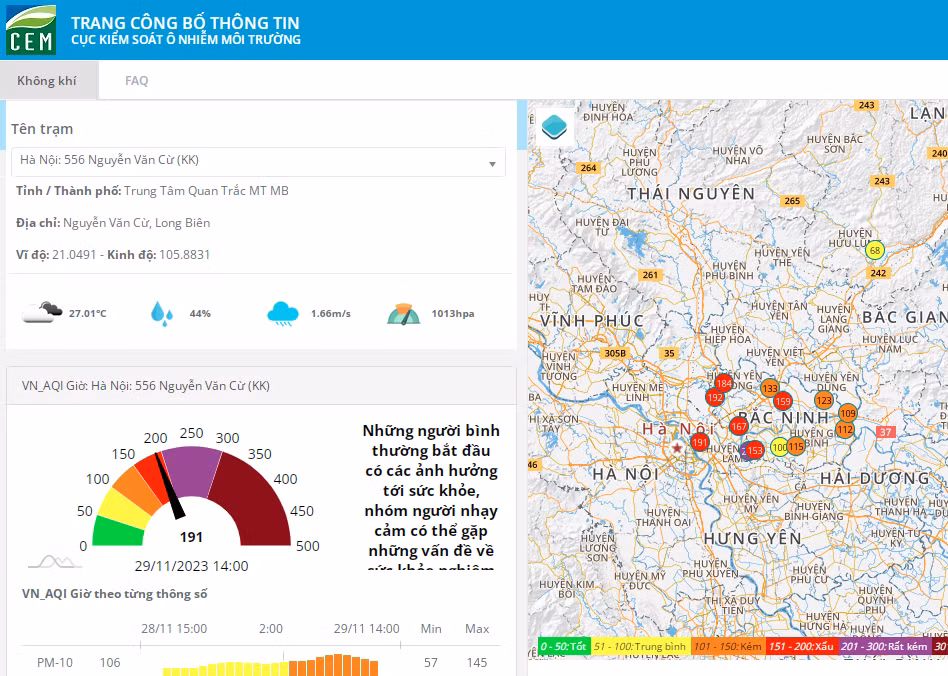Screen dimensions: 948x676
Task: Open the map layers switcher icon
Action: point(554,128)
